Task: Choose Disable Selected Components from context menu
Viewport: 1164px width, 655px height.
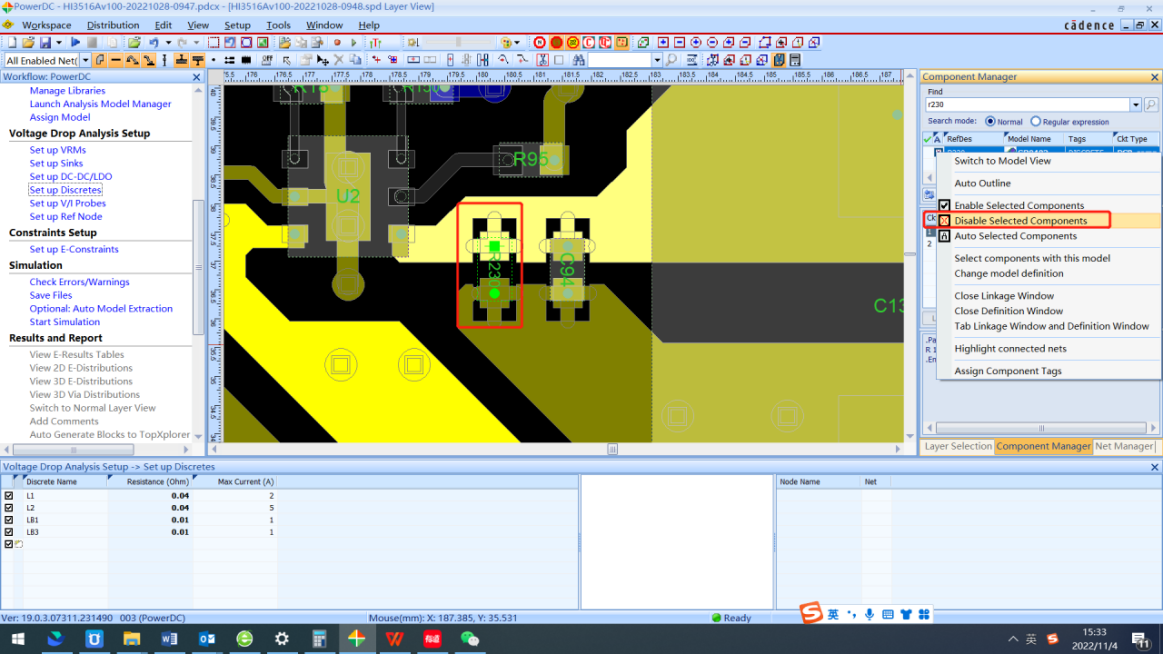Action: (1020, 221)
